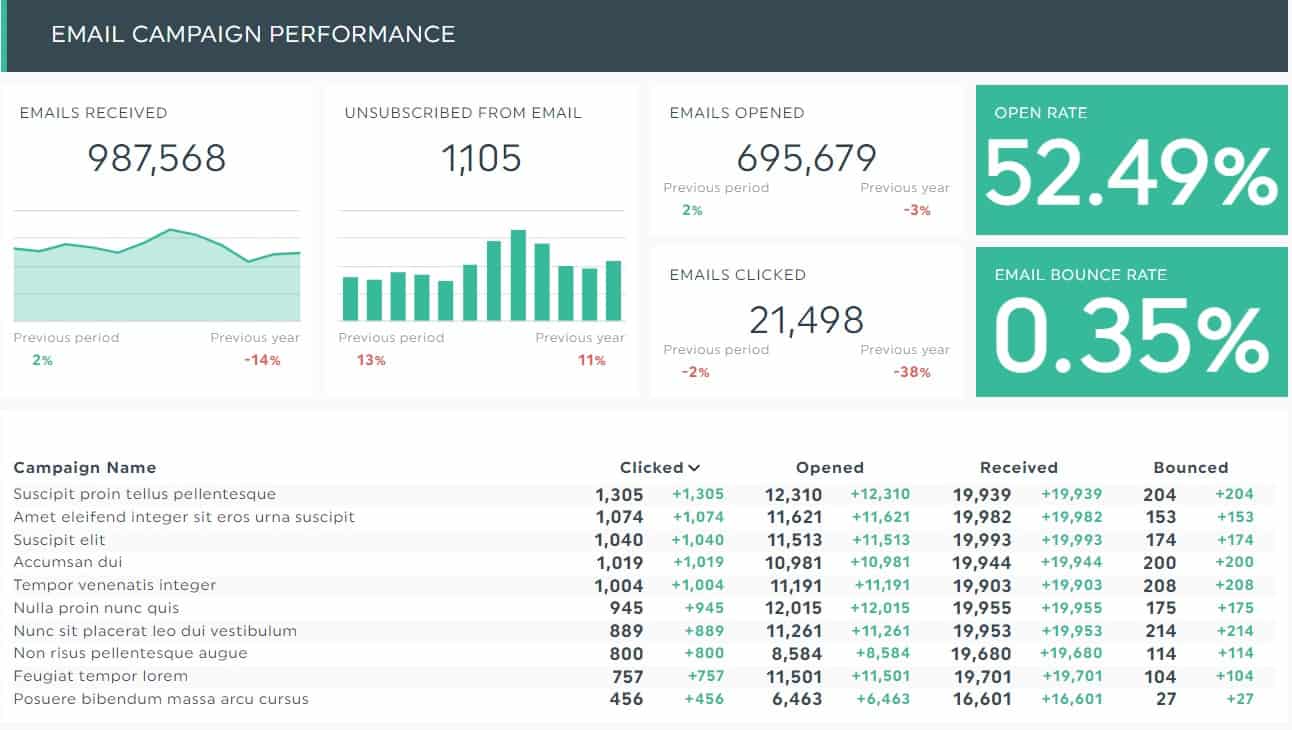Click the Email Campaign Performance title

253,34
